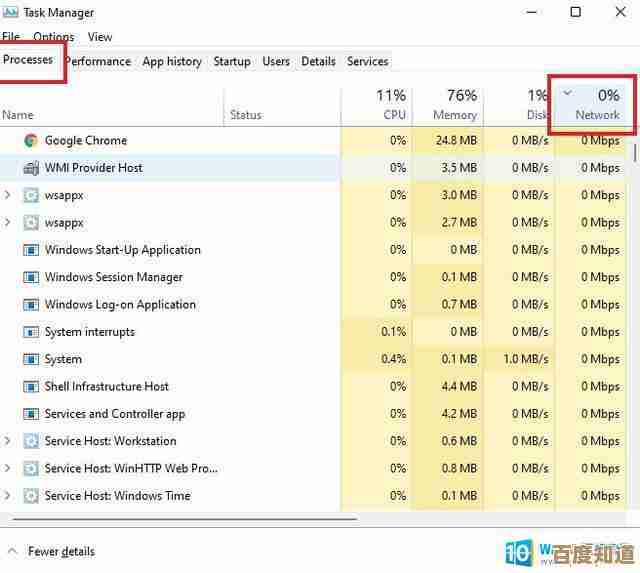Click WMI Provider Host's 3.5 MB value
640x573 pixels.
pyautogui.click(x=459, y=168)
